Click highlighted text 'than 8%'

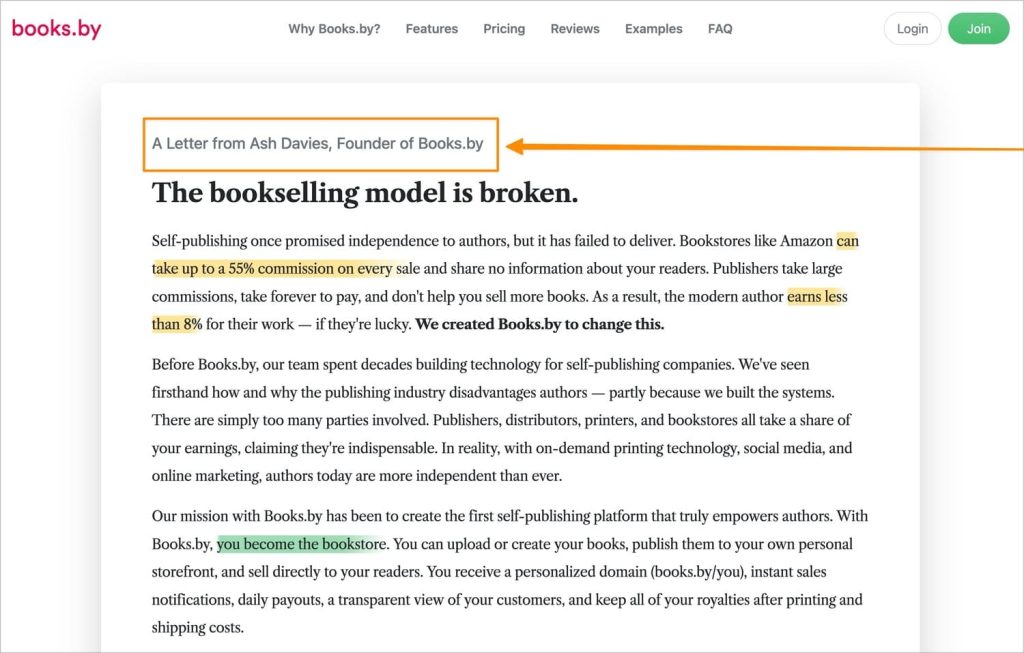(x=177, y=324)
